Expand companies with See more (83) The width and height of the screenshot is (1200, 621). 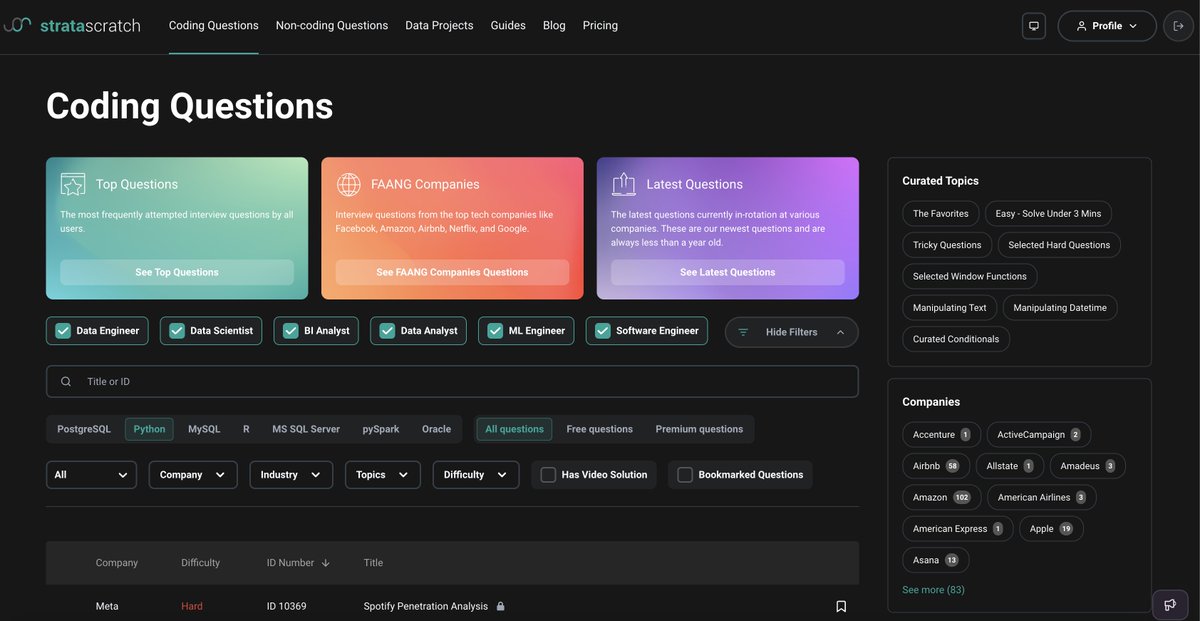[933, 590]
